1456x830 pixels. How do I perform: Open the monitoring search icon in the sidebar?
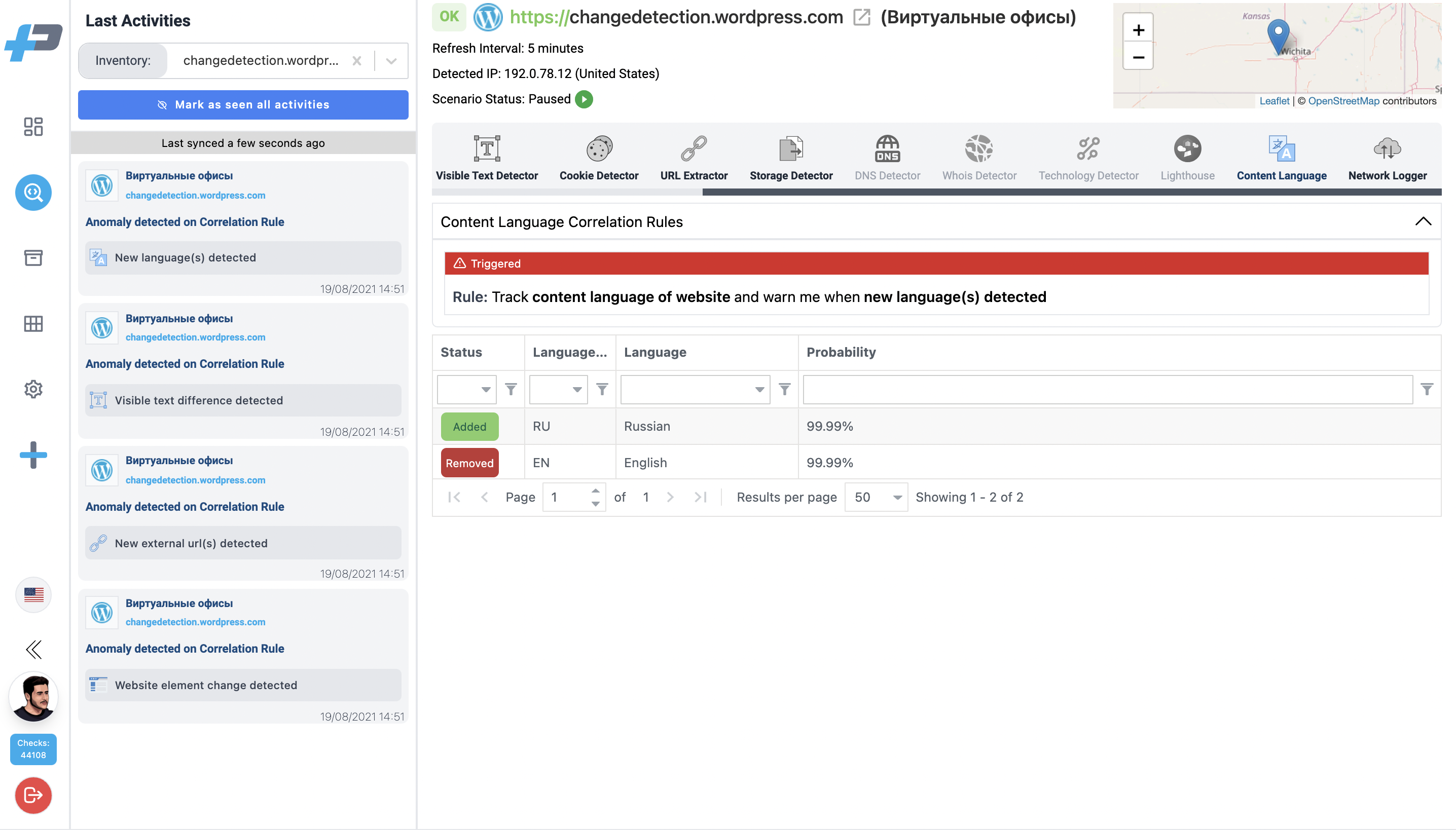(x=33, y=192)
